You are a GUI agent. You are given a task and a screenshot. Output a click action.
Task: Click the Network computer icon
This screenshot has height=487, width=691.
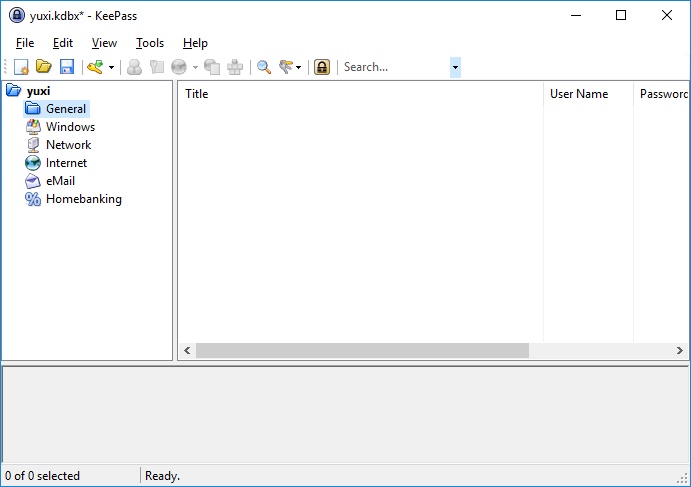point(33,145)
